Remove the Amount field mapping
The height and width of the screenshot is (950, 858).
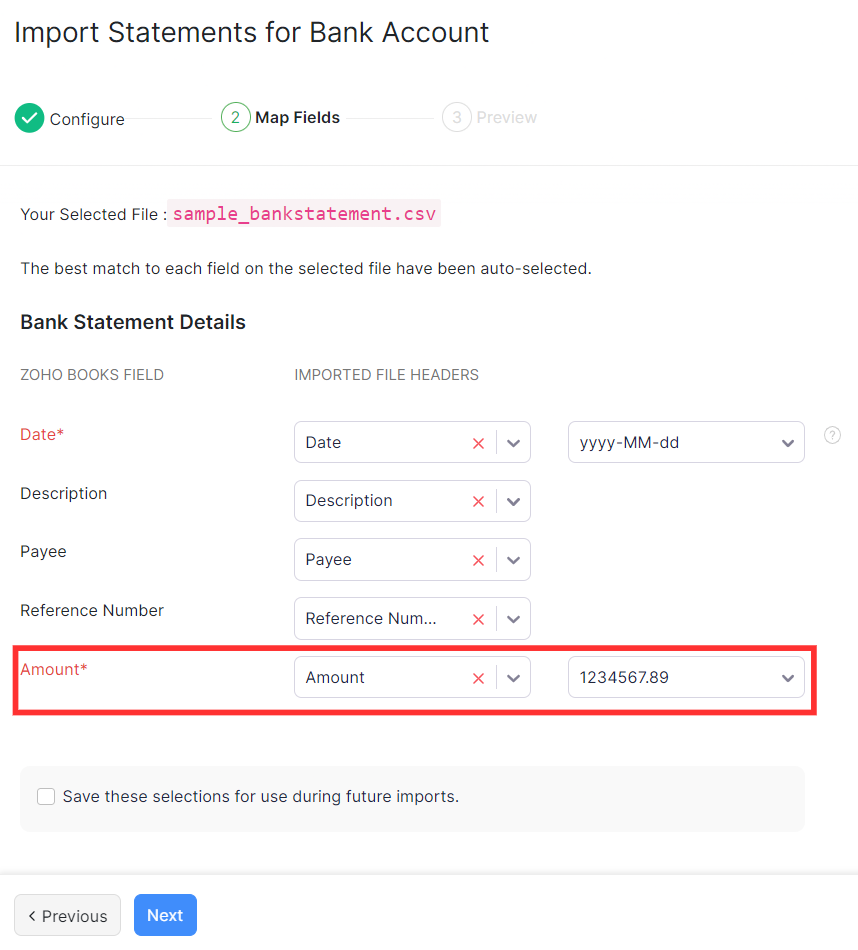[x=478, y=678]
